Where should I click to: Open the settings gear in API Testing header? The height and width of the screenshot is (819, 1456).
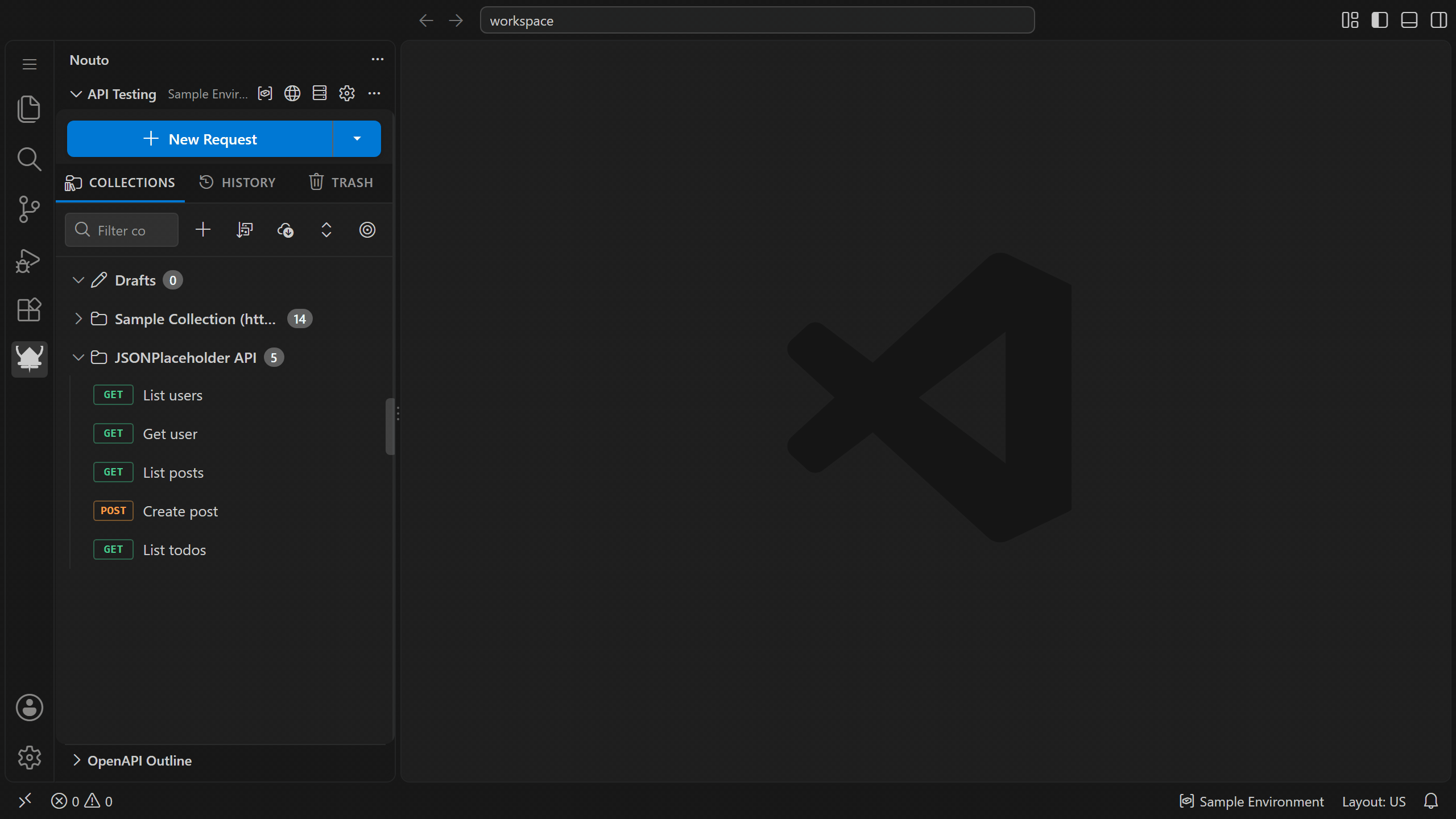347,93
